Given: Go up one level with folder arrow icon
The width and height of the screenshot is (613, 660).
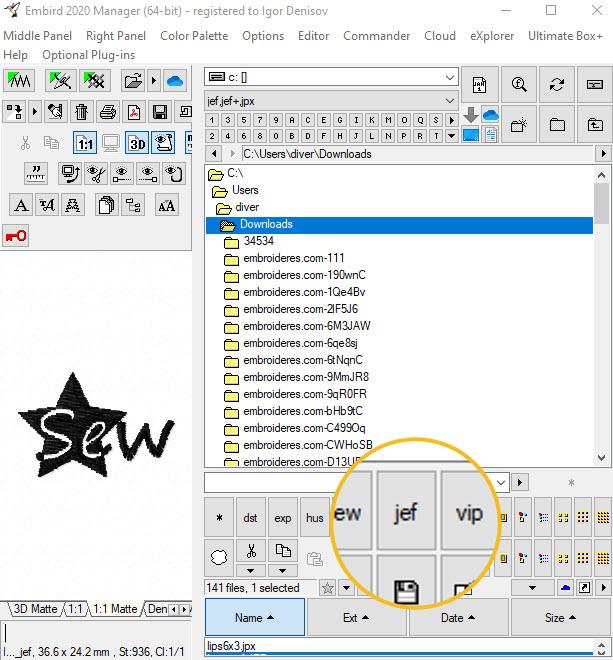Looking at the screenshot, I should 595,125.
